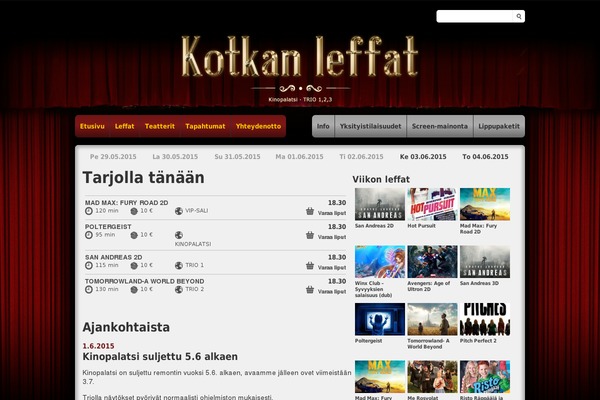Click San Andreas 3D title under poster
Screen dimensions: 600x400
tap(479, 283)
